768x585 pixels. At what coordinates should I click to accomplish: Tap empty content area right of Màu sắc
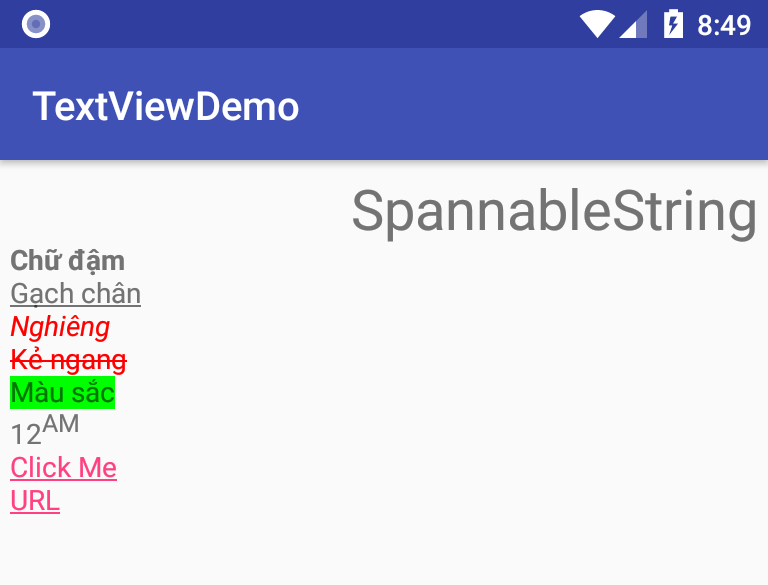point(441,392)
